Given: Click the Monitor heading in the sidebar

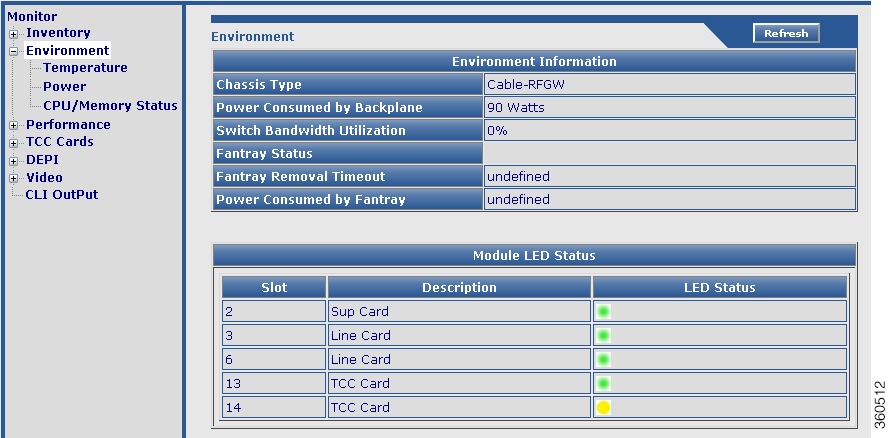Looking at the screenshot, I should pos(32,17).
